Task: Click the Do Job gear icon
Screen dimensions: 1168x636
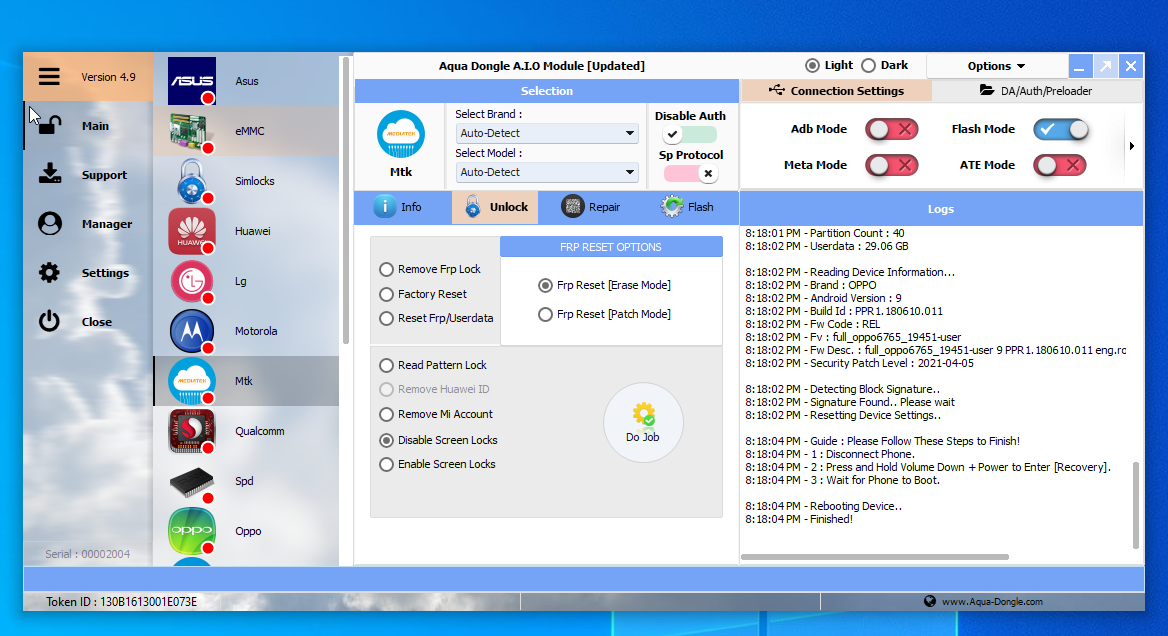Action: click(643, 414)
